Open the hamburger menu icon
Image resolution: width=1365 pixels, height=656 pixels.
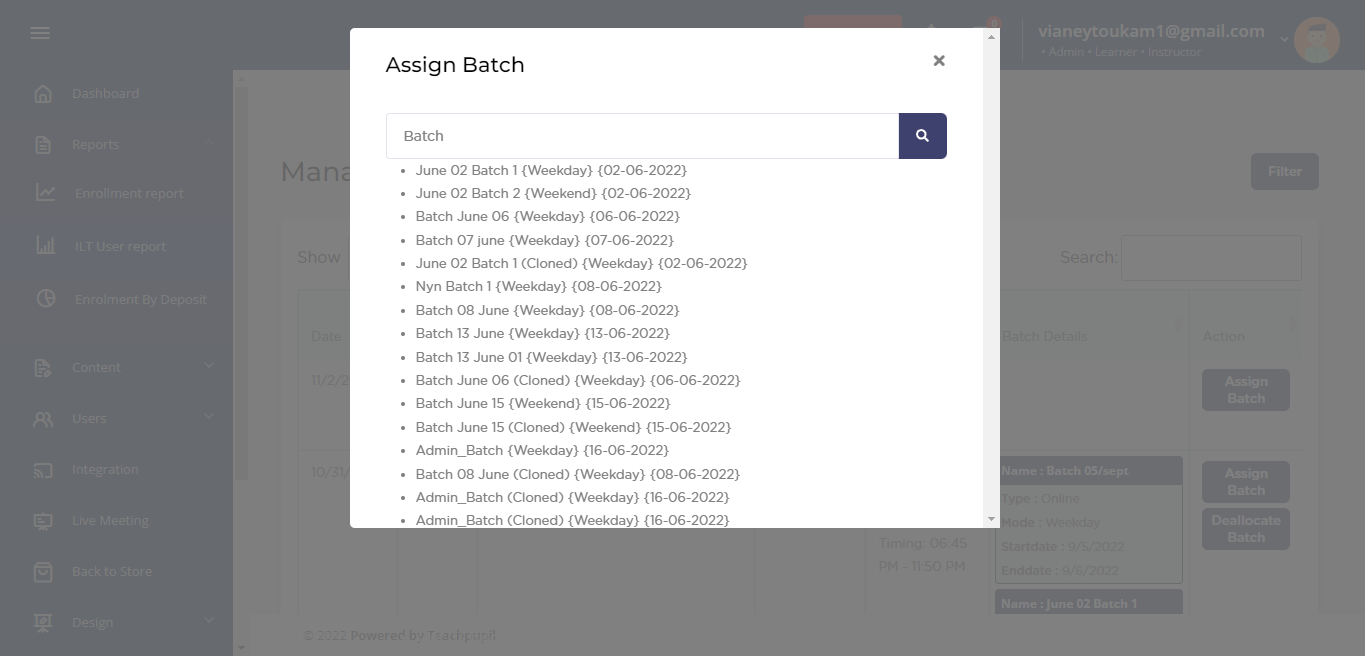pos(40,33)
